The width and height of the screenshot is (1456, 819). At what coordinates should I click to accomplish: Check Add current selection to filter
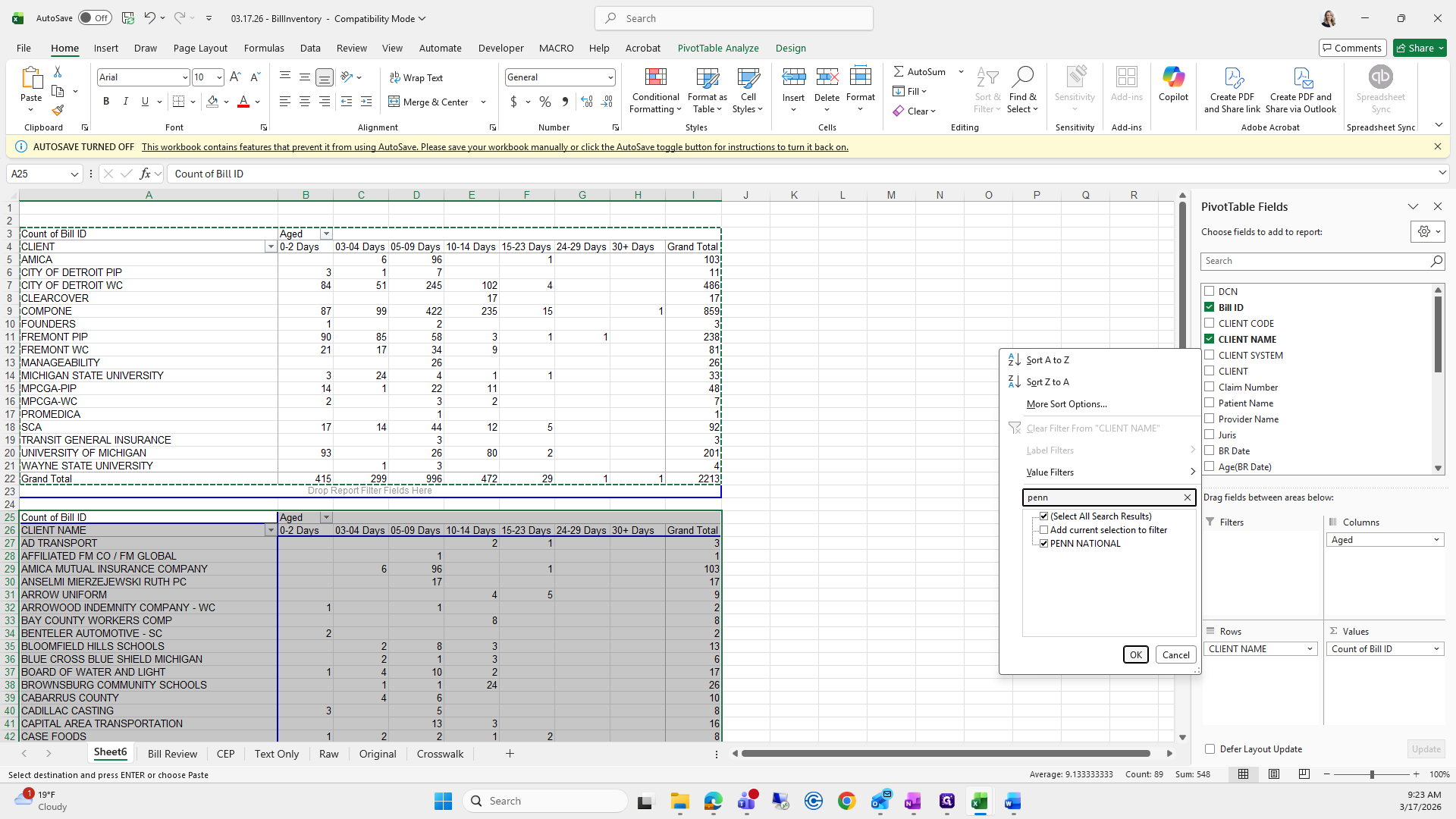pos(1044,530)
